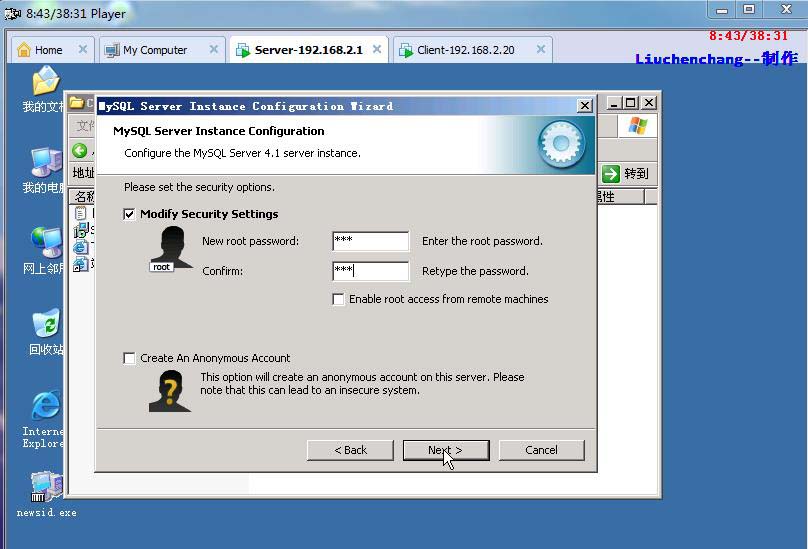
Task: Click the folder icon in Explorer title bar
Action: click(77, 102)
